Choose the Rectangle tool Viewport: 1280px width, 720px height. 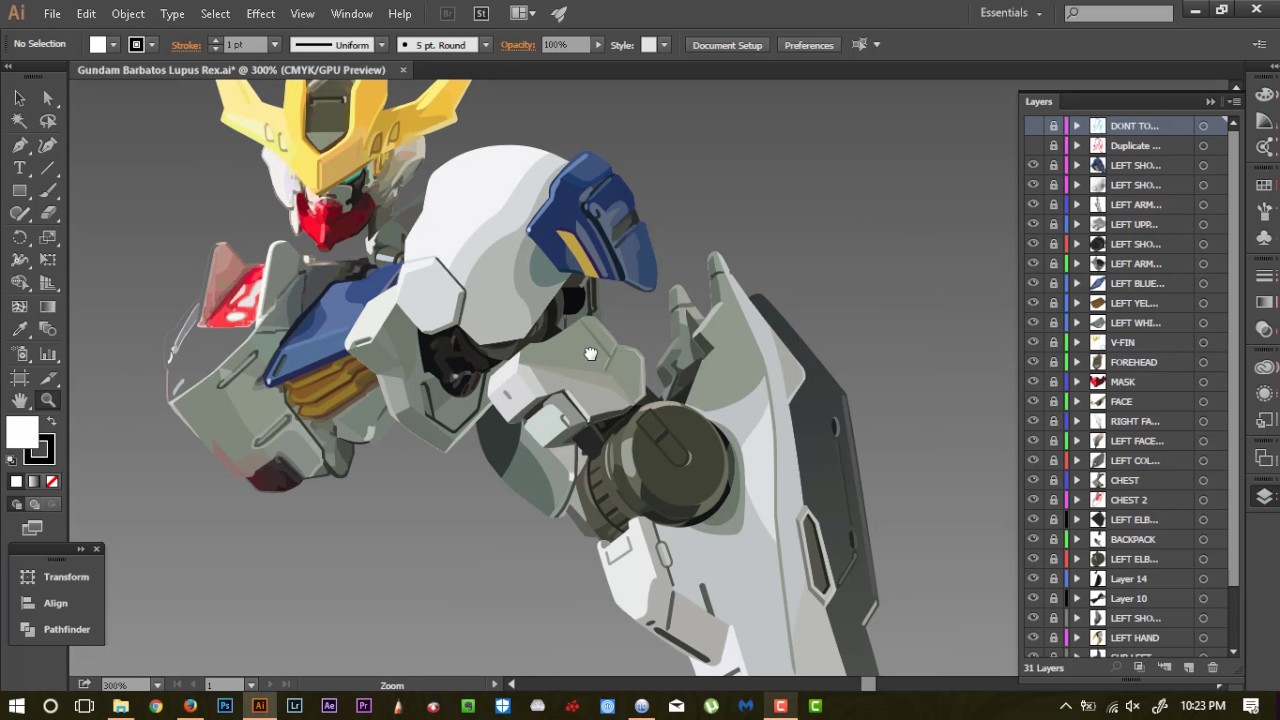(19, 191)
